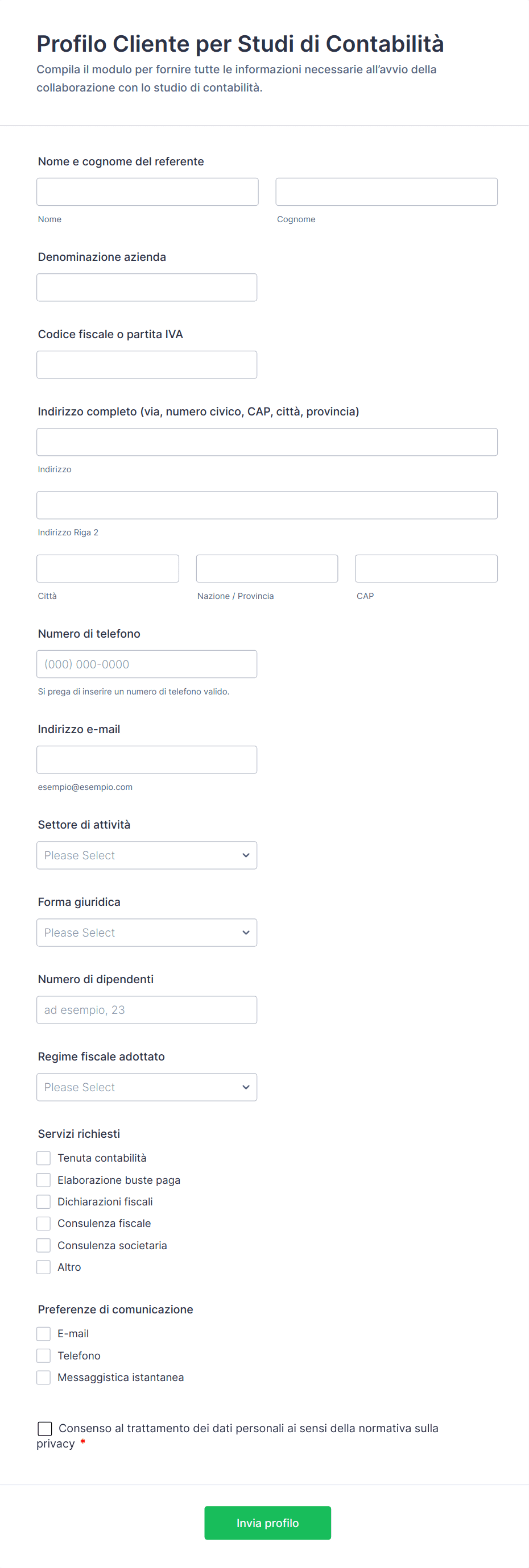Select Telefono communication preference
This screenshot has height=1568, width=529.
(44, 1355)
